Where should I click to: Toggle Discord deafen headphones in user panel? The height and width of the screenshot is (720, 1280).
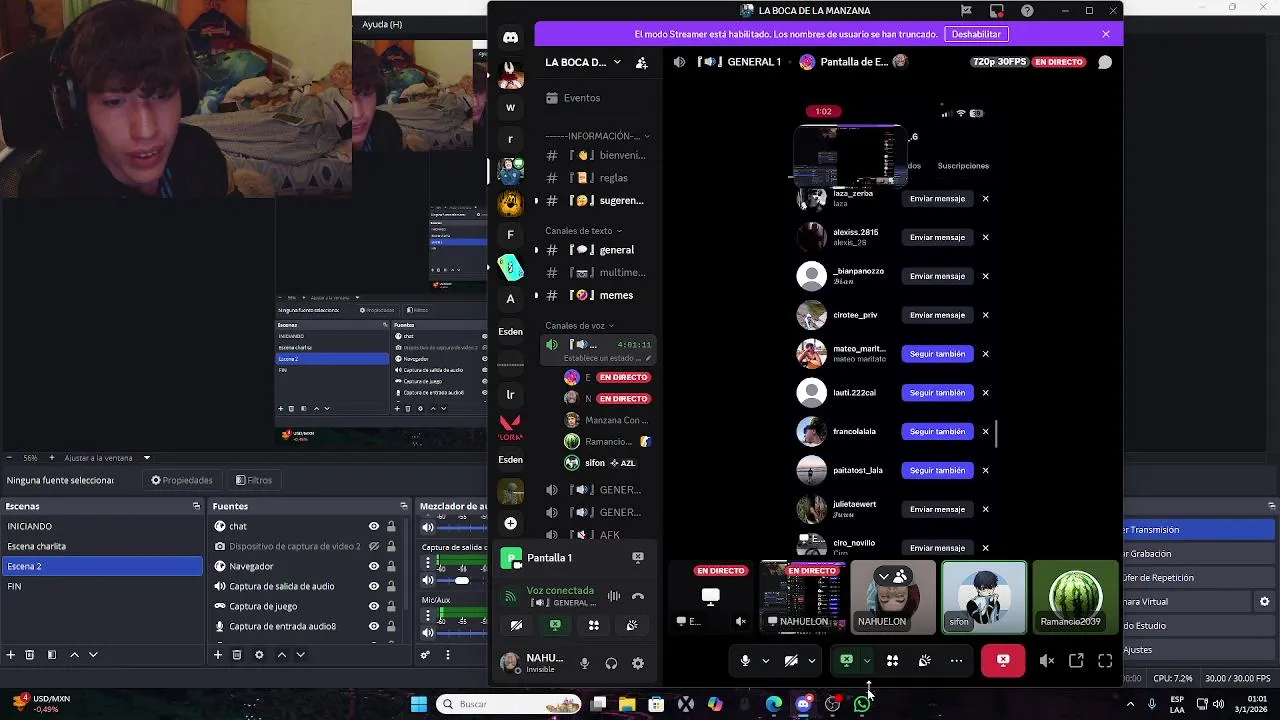(x=611, y=663)
